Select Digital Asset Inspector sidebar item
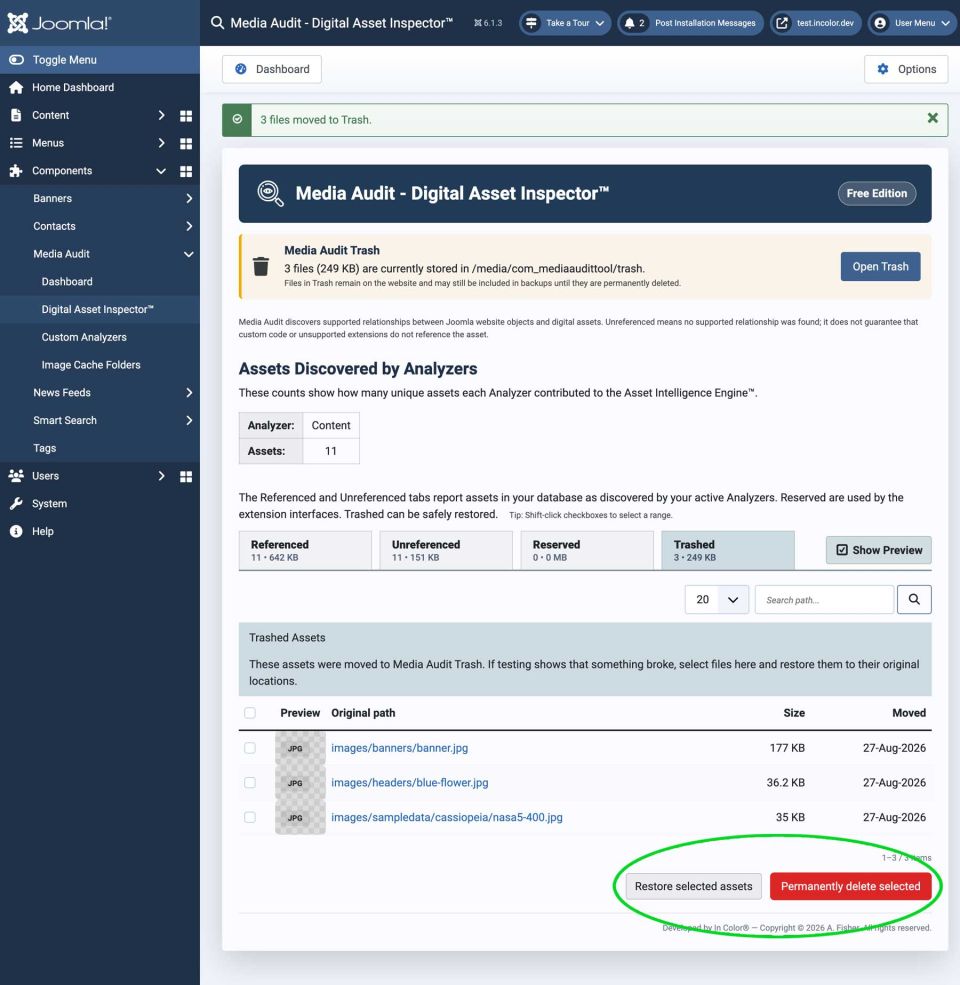The image size is (960, 985). pos(97,309)
